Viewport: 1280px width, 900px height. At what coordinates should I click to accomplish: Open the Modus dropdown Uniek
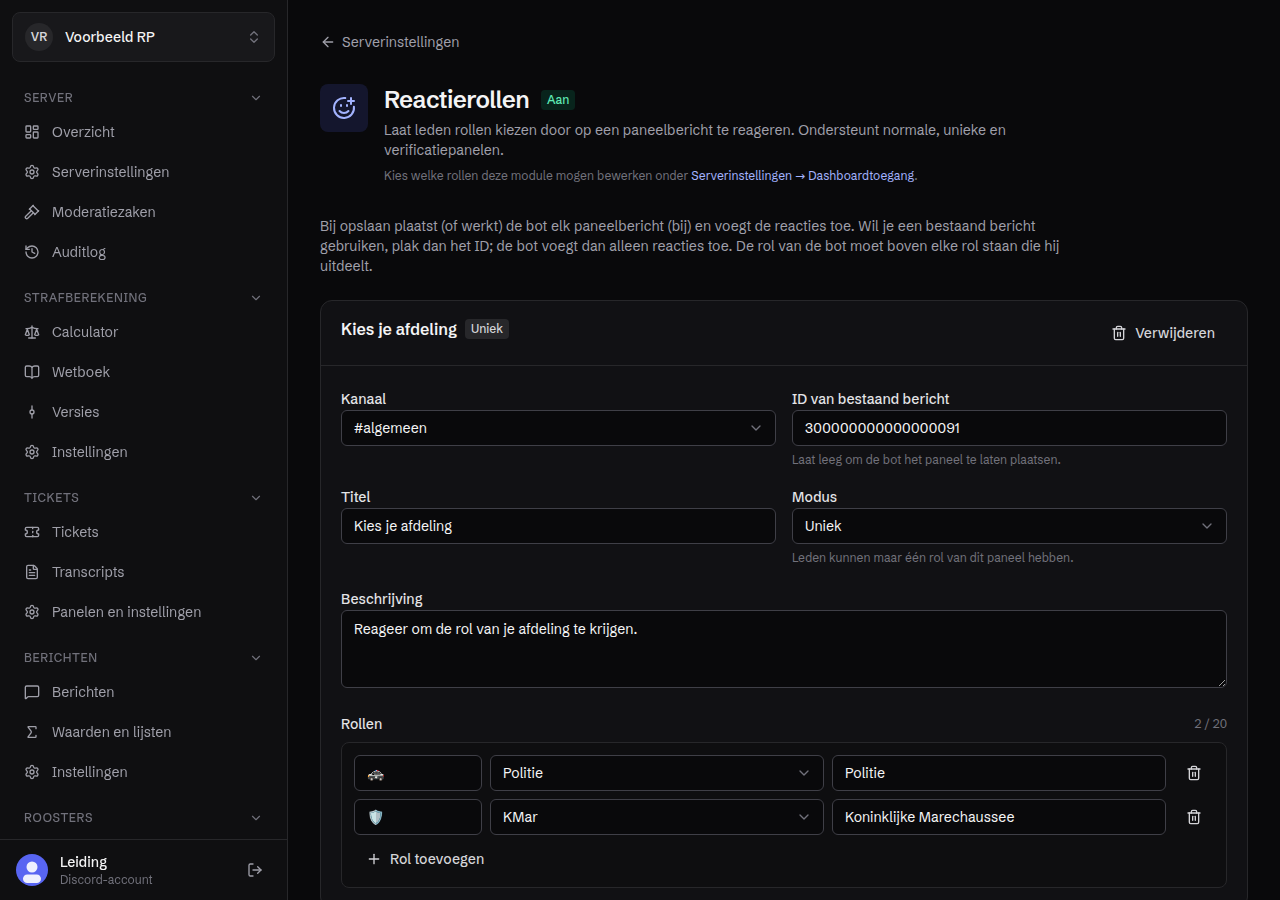[x=1009, y=526]
